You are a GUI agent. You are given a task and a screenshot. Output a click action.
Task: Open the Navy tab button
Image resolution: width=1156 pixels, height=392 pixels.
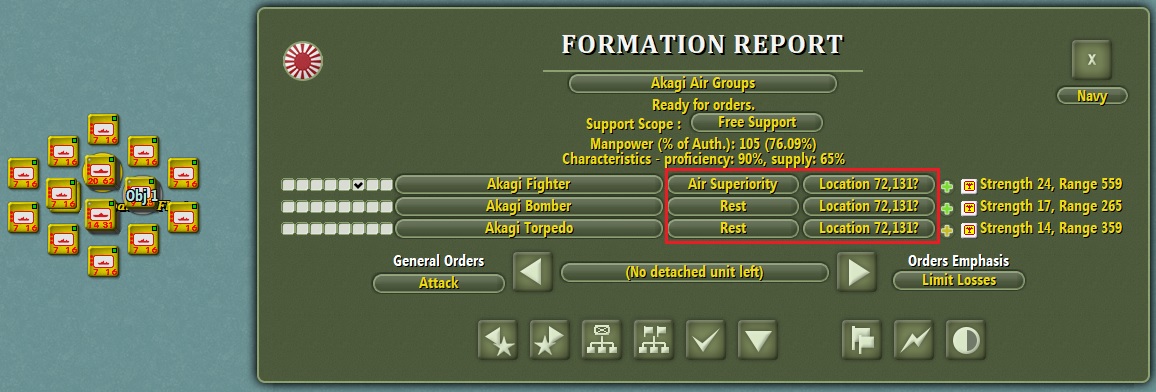pyautogui.click(x=1092, y=96)
